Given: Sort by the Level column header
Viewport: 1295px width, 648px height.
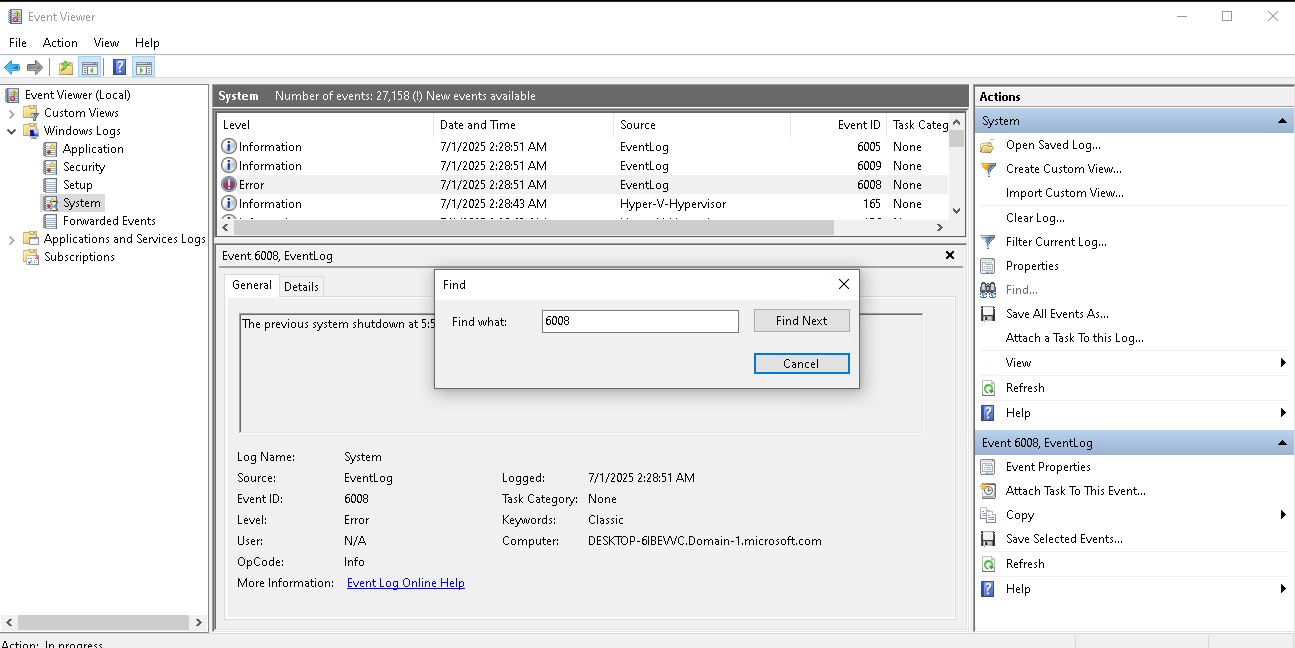Looking at the screenshot, I should (325, 125).
